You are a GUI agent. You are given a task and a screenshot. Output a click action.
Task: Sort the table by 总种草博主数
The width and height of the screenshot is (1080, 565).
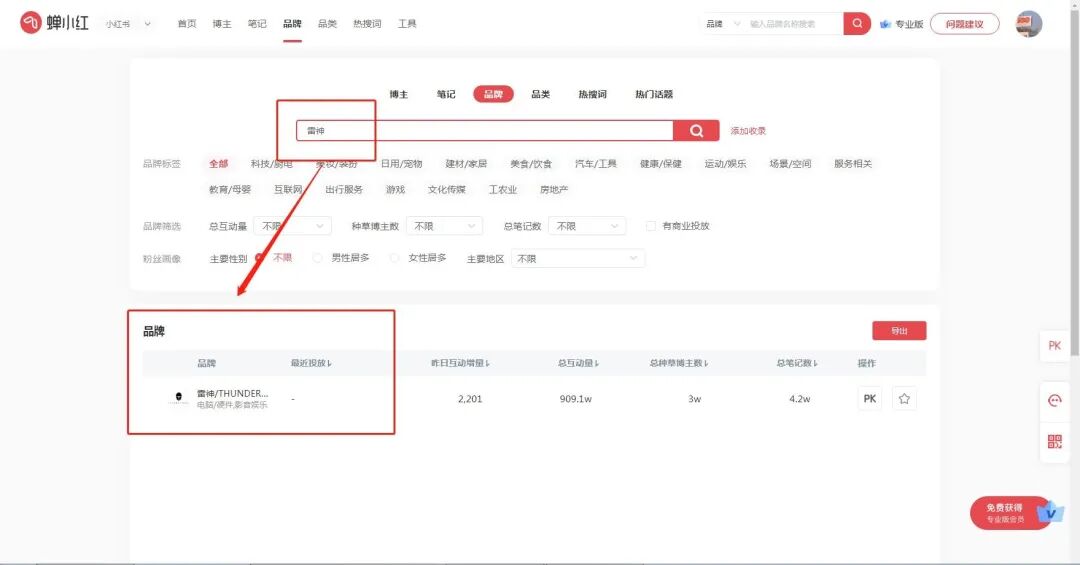[x=678, y=363]
